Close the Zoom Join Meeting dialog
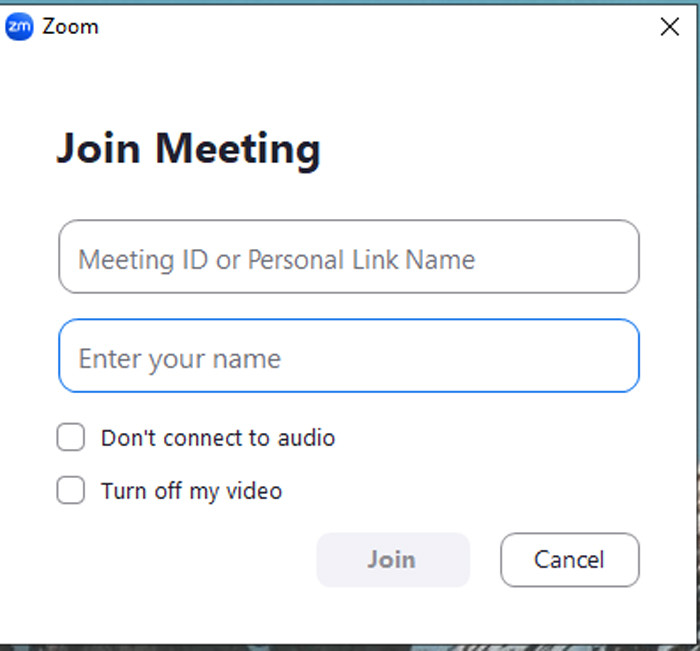700x651 pixels. pos(670,27)
